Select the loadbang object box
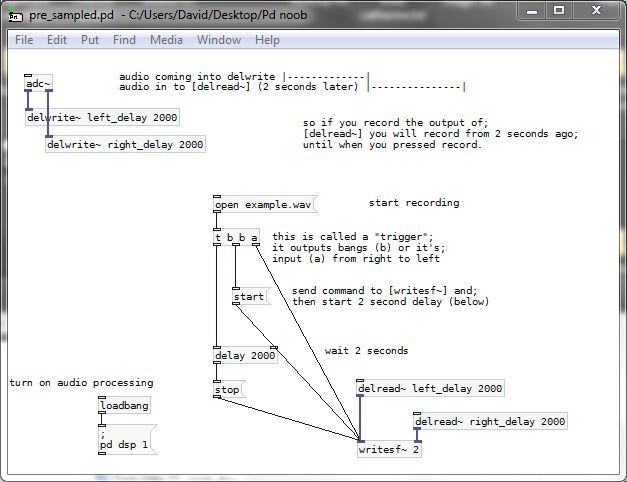The image size is (627, 482). (124, 407)
